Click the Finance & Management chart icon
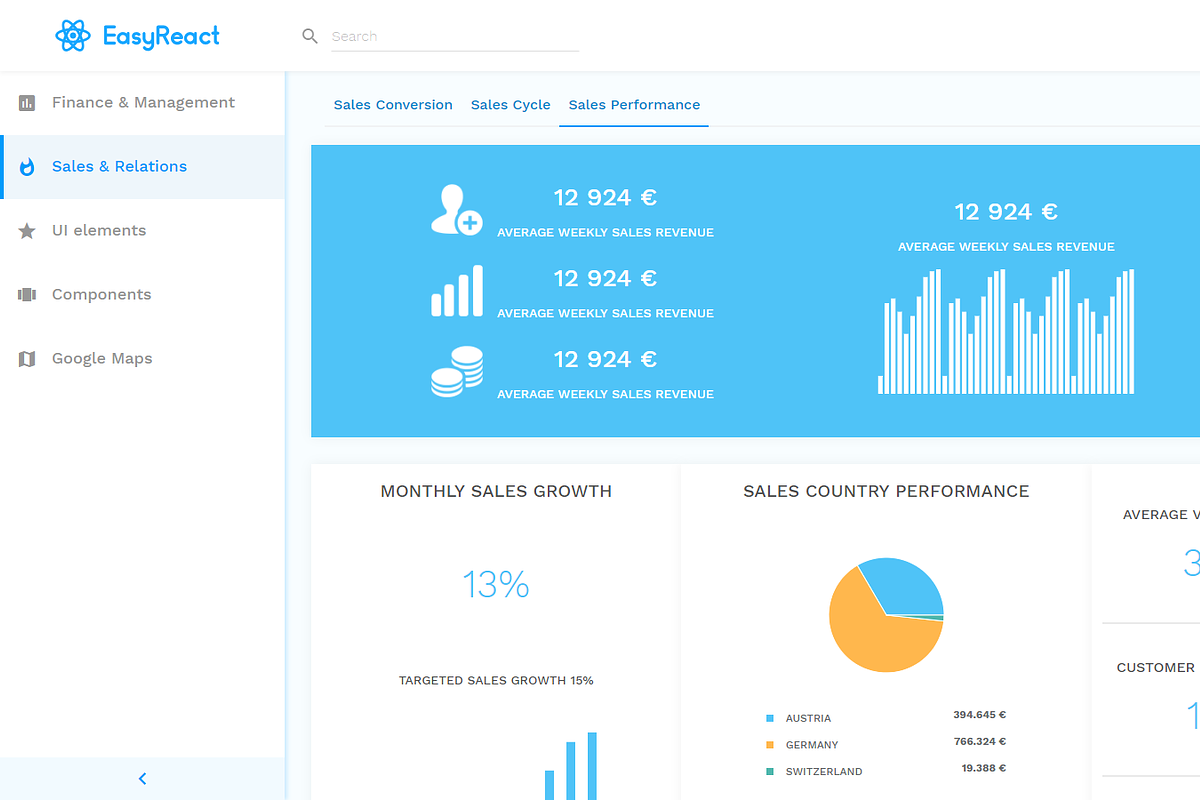 [27, 103]
